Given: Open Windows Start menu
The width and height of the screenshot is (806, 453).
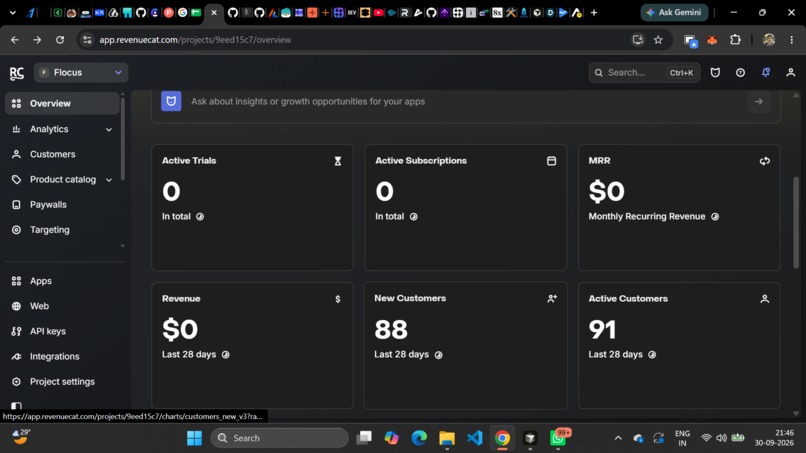Looking at the screenshot, I should [x=194, y=438].
